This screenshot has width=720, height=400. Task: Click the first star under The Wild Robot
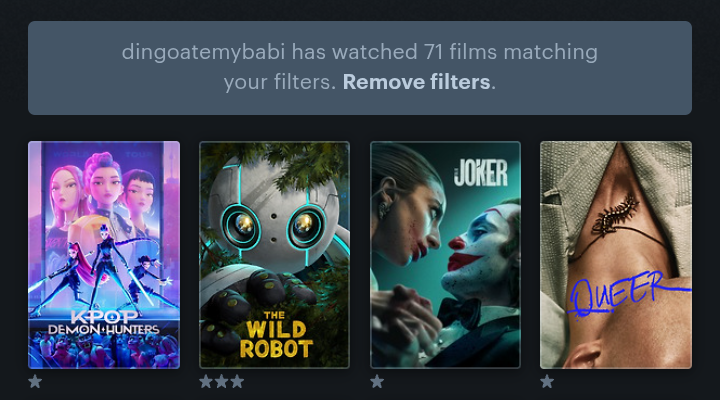point(206,381)
